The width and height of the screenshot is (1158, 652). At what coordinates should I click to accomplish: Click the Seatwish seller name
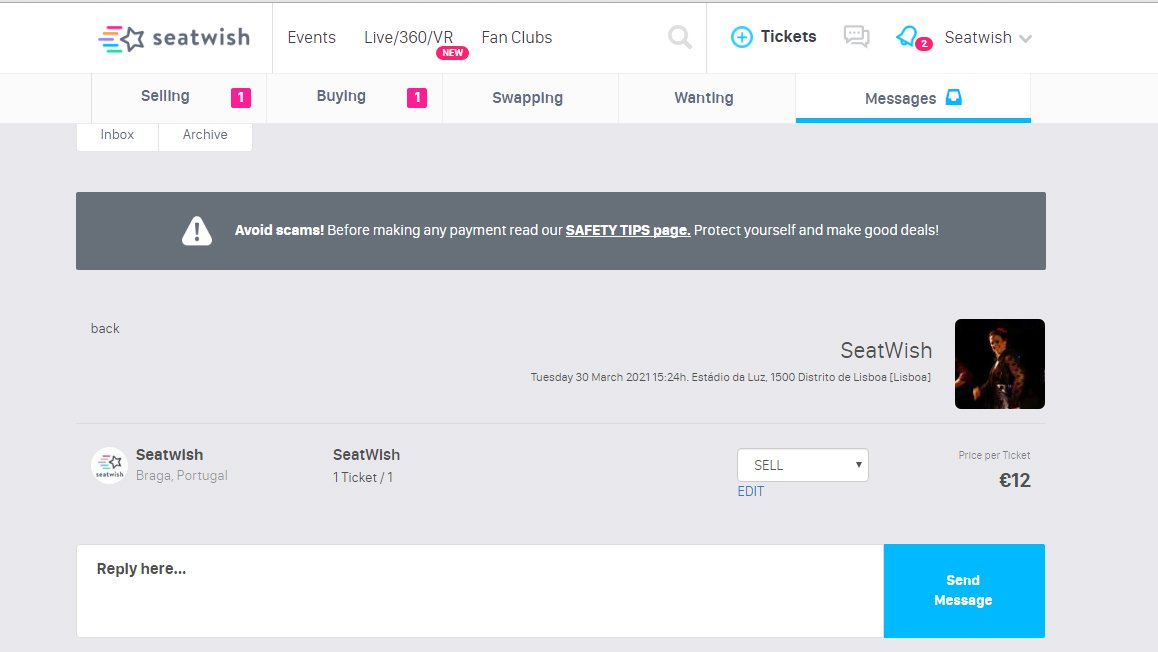tap(169, 455)
